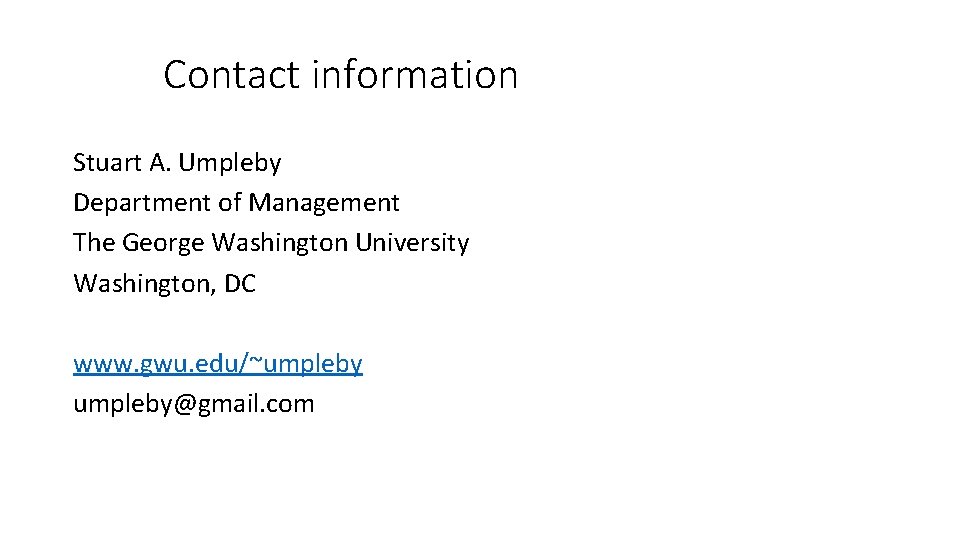
Task: Click the word "George" in the university name
Action: pyautogui.click(x=163, y=243)
